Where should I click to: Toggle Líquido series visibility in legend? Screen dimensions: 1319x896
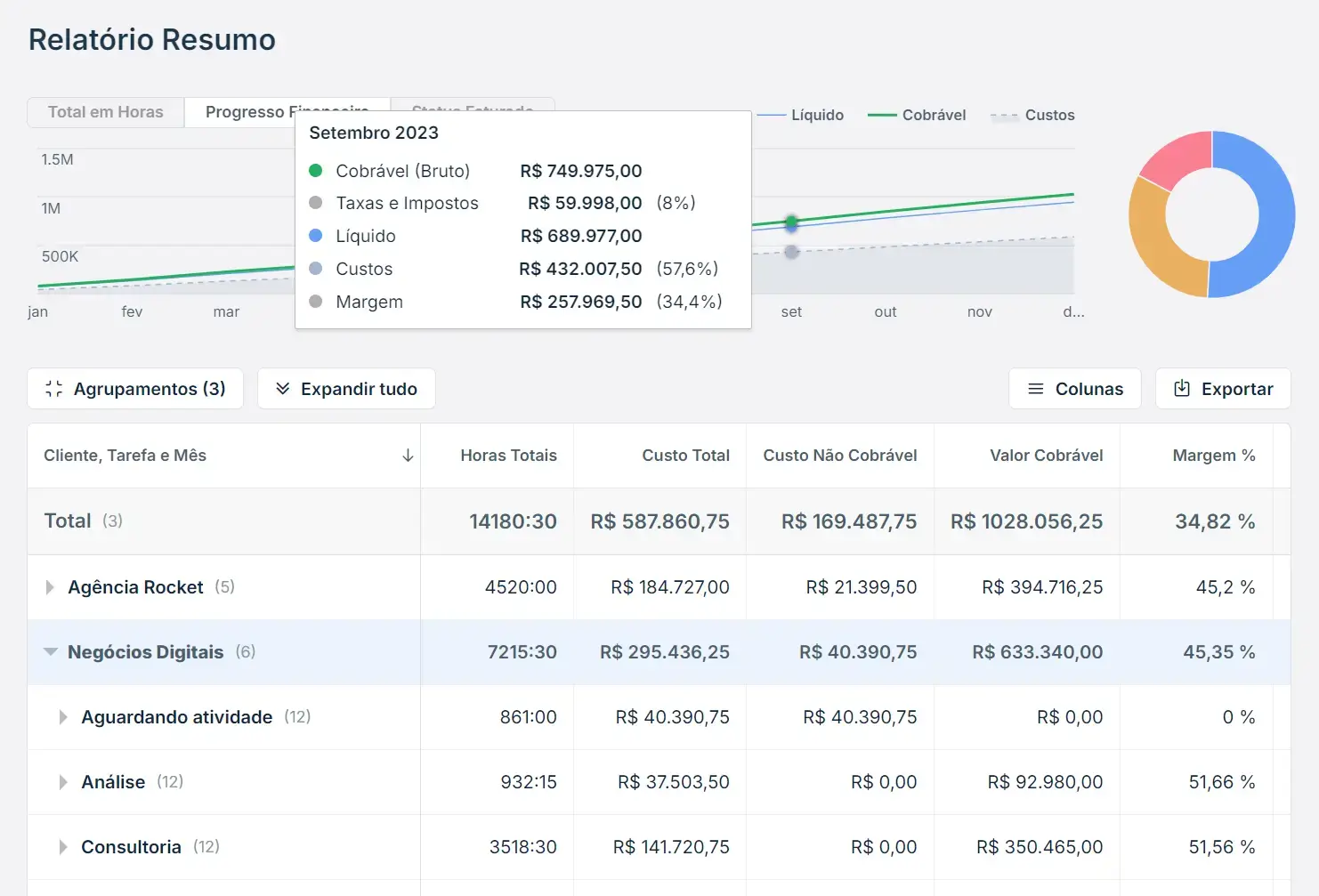(817, 114)
